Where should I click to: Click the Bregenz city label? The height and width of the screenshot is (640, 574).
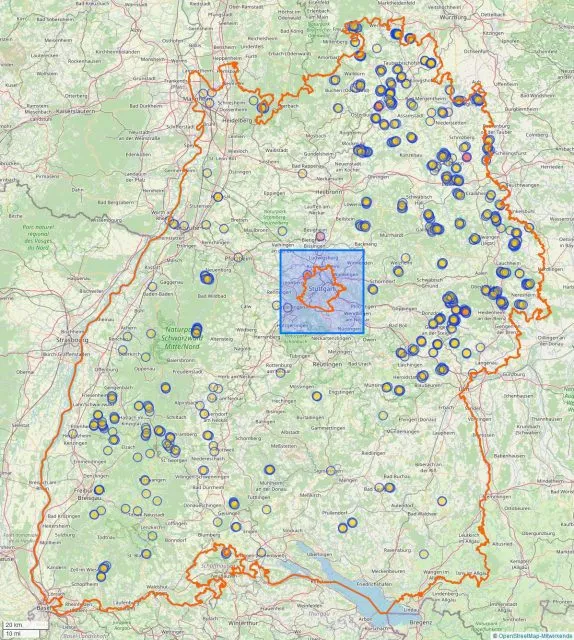click(x=420, y=622)
